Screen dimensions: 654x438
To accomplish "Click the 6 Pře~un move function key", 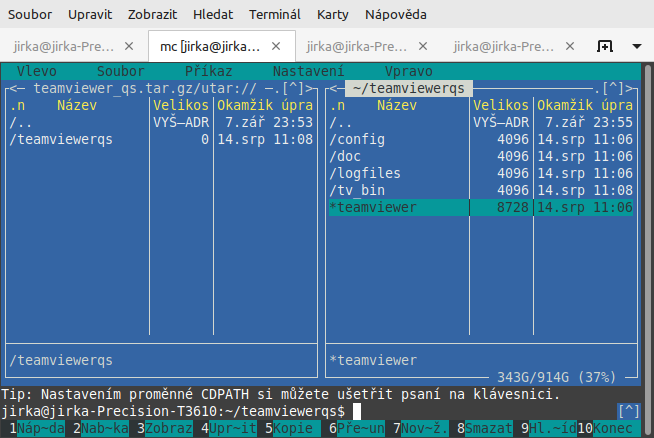I will (357, 428).
